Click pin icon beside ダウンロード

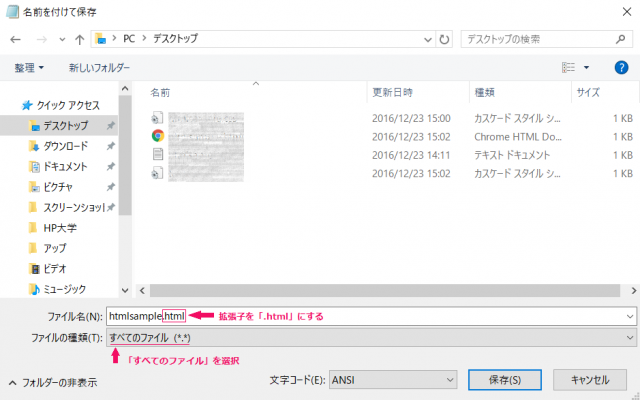(111, 146)
